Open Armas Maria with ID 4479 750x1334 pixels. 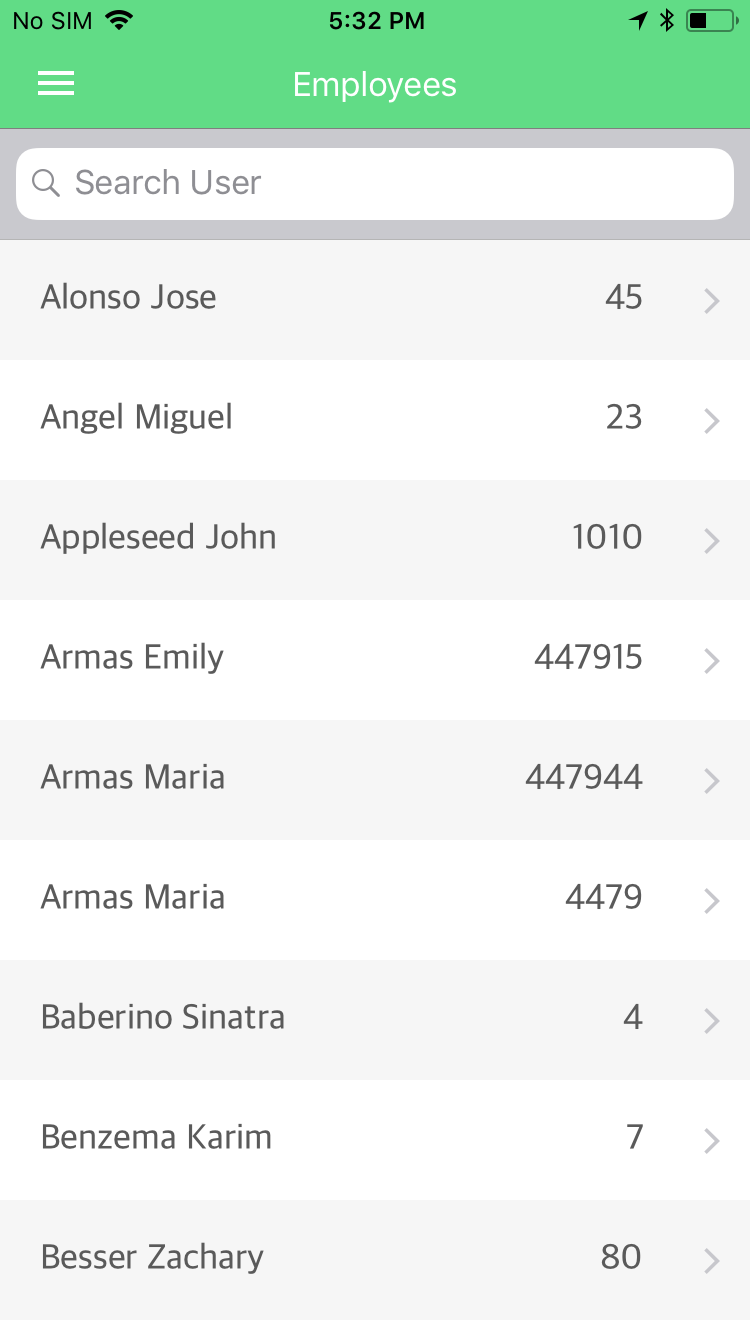pyautogui.click(x=133, y=898)
